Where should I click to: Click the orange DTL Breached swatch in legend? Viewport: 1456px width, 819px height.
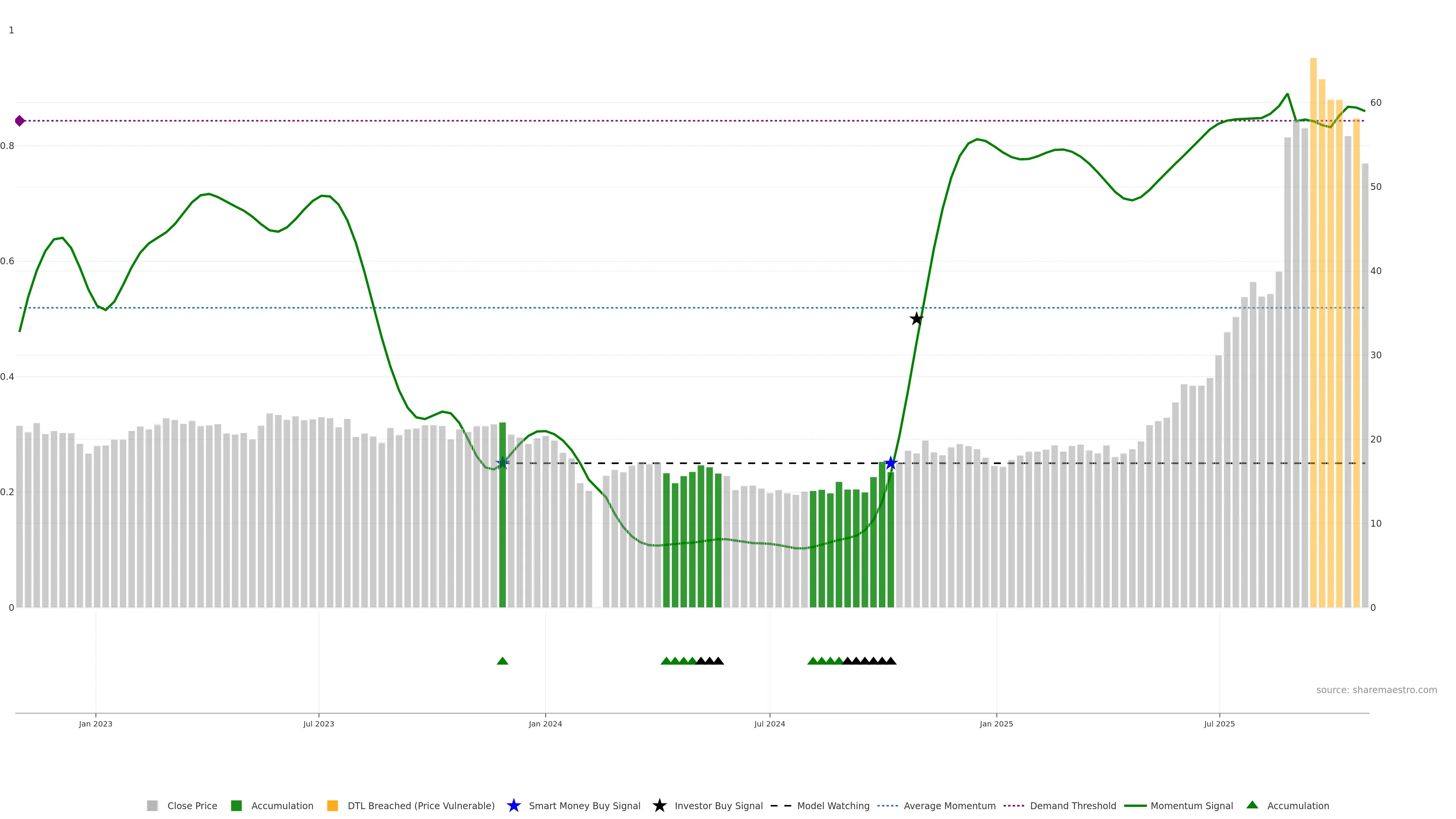[x=333, y=806]
